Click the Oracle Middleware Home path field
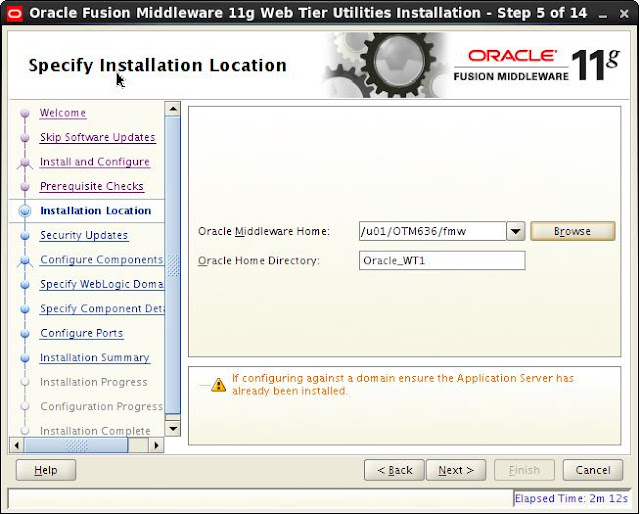This screenshot has width=640, height=514. pyautogui.click(x=433, y=231)
